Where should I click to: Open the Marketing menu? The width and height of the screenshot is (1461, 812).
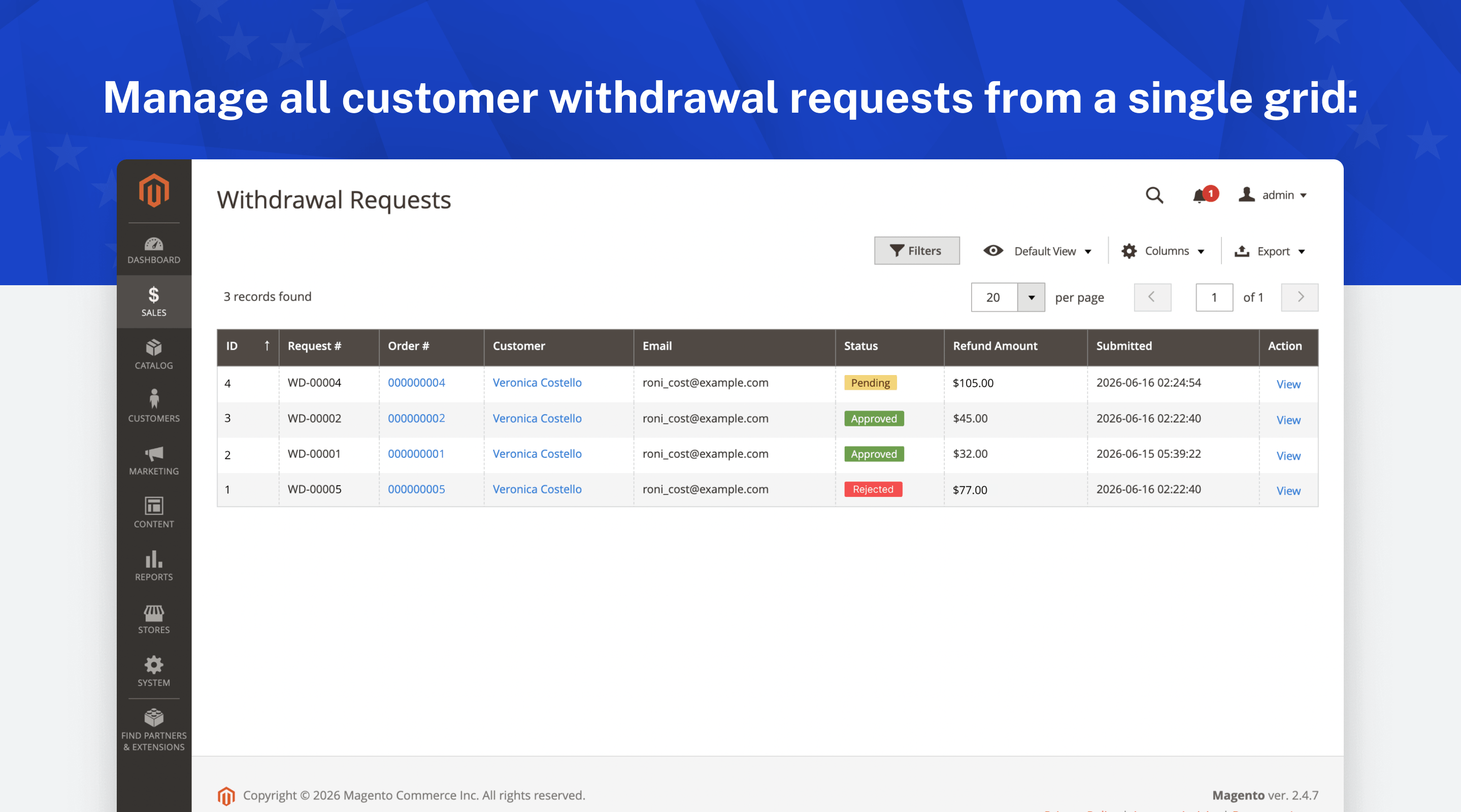point(154,459)
